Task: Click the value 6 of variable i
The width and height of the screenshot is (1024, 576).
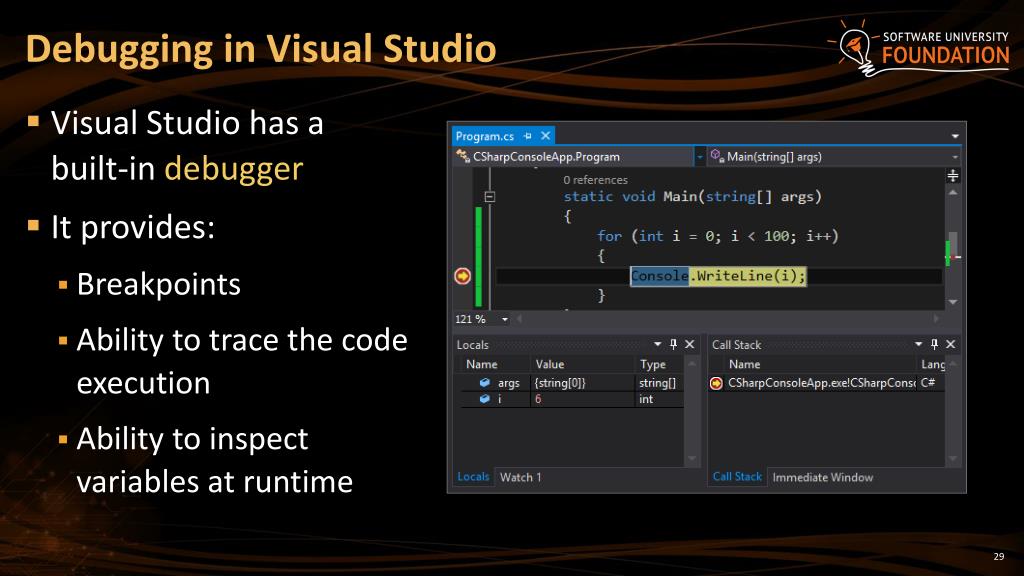Action: (538, 399)
